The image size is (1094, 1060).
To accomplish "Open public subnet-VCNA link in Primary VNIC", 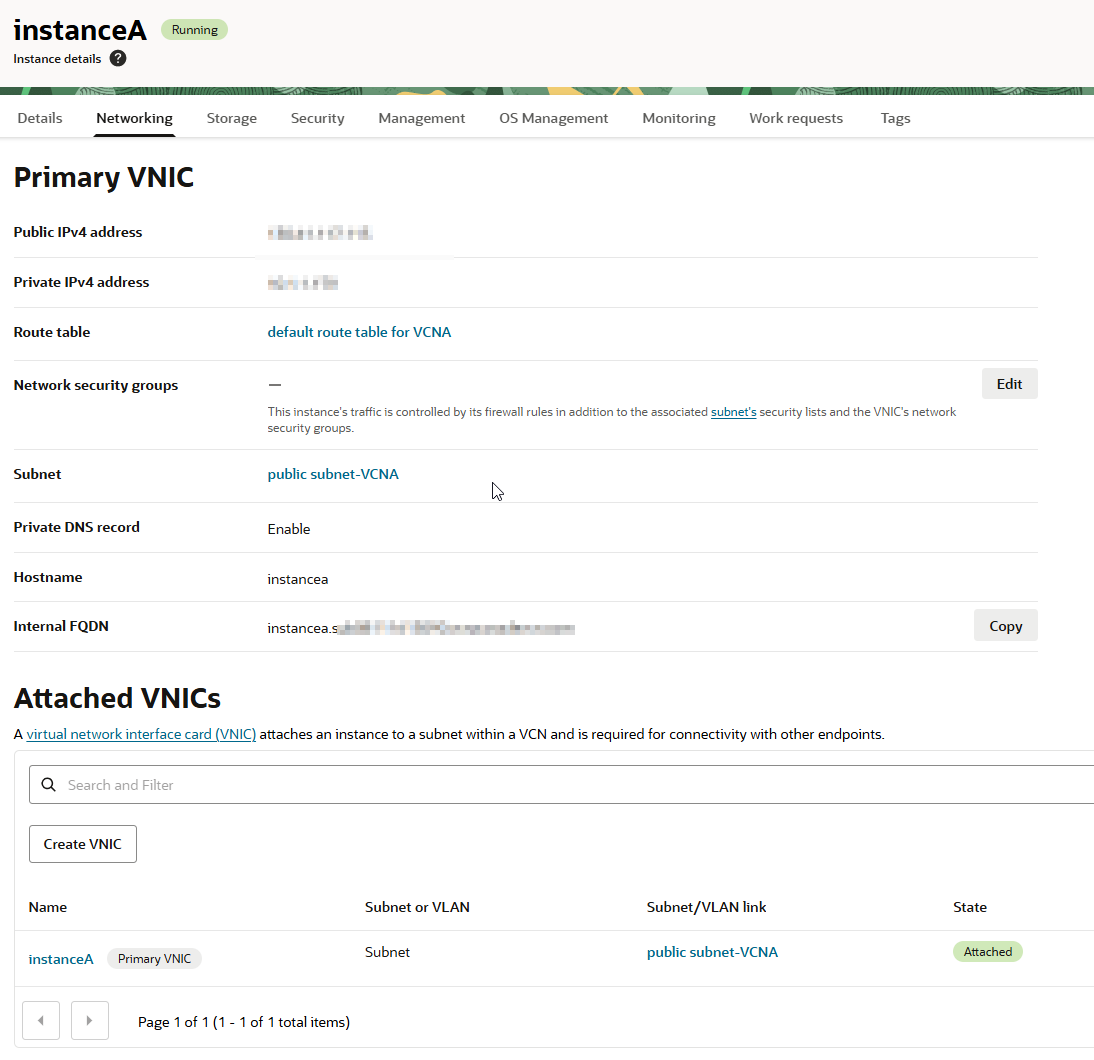I will 333,474.
